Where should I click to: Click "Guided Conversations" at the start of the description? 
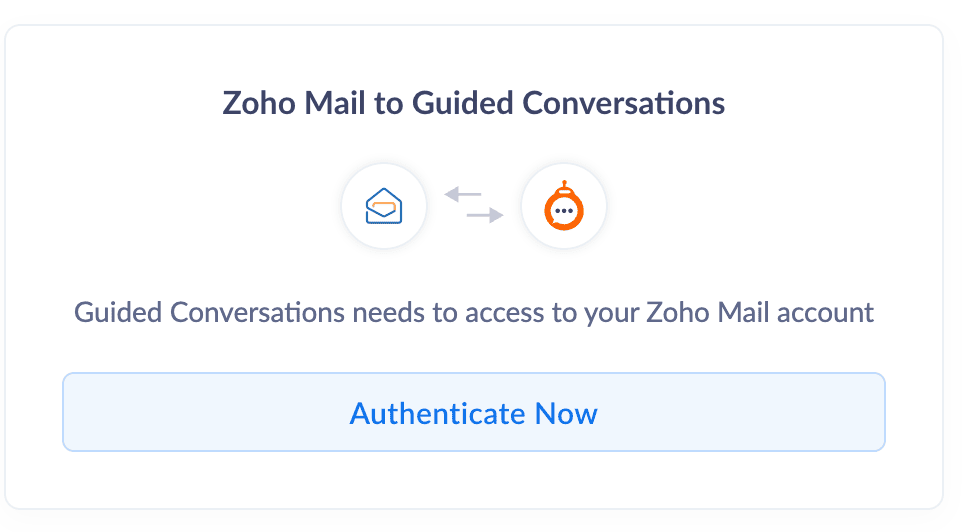tap(210, 312)
